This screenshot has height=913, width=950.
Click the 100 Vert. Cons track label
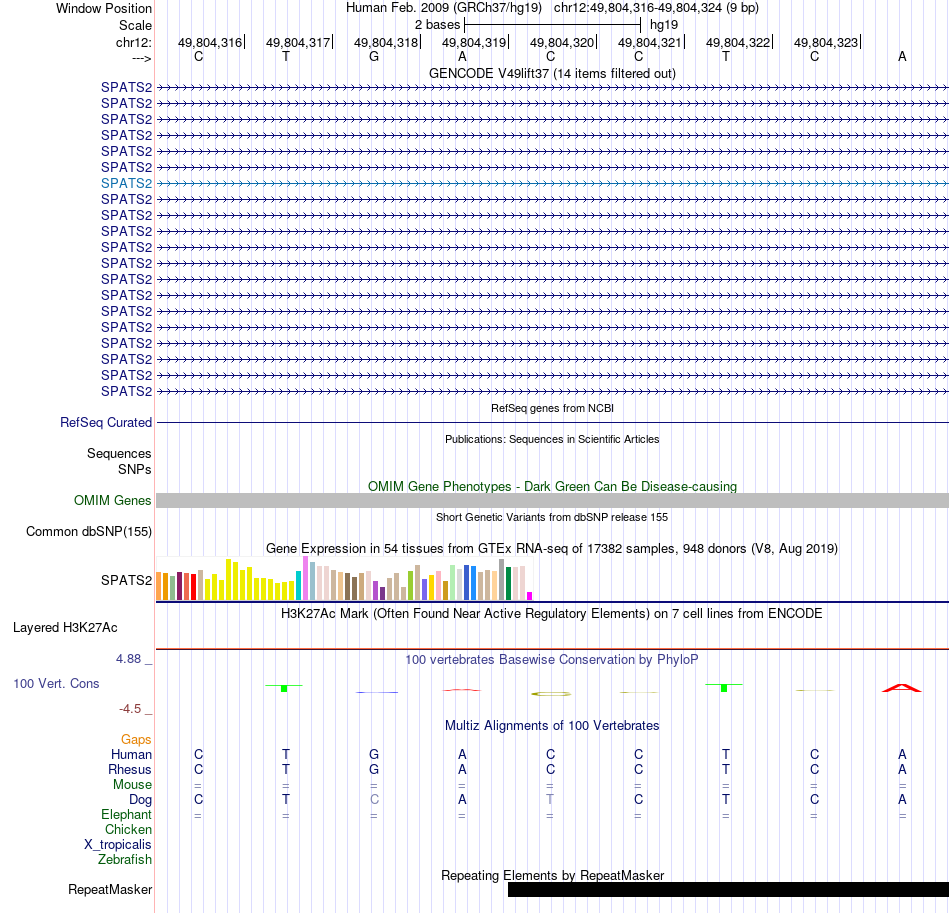[56, 683]
